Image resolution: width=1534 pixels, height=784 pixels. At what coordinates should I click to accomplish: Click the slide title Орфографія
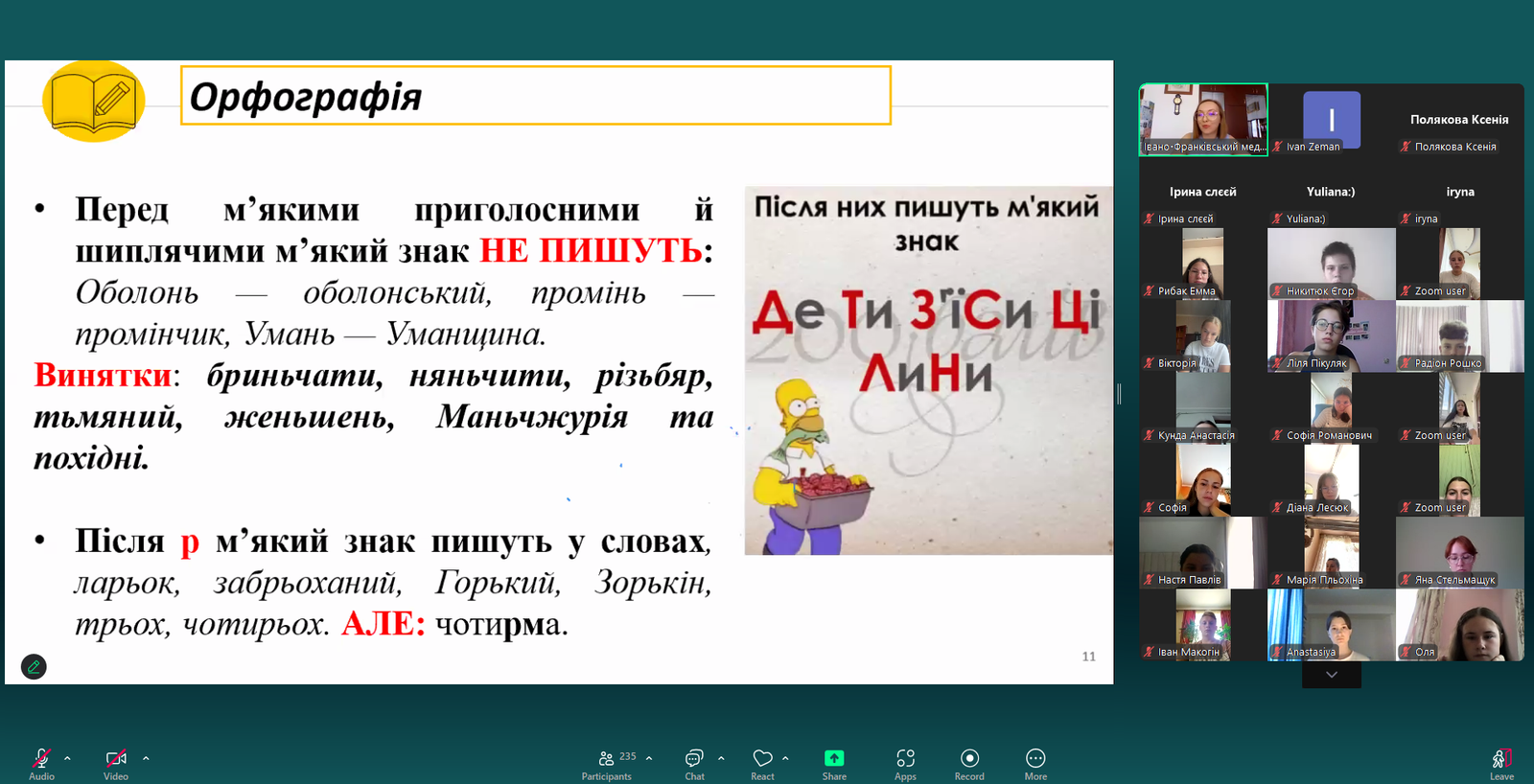(x=306, y=97)
